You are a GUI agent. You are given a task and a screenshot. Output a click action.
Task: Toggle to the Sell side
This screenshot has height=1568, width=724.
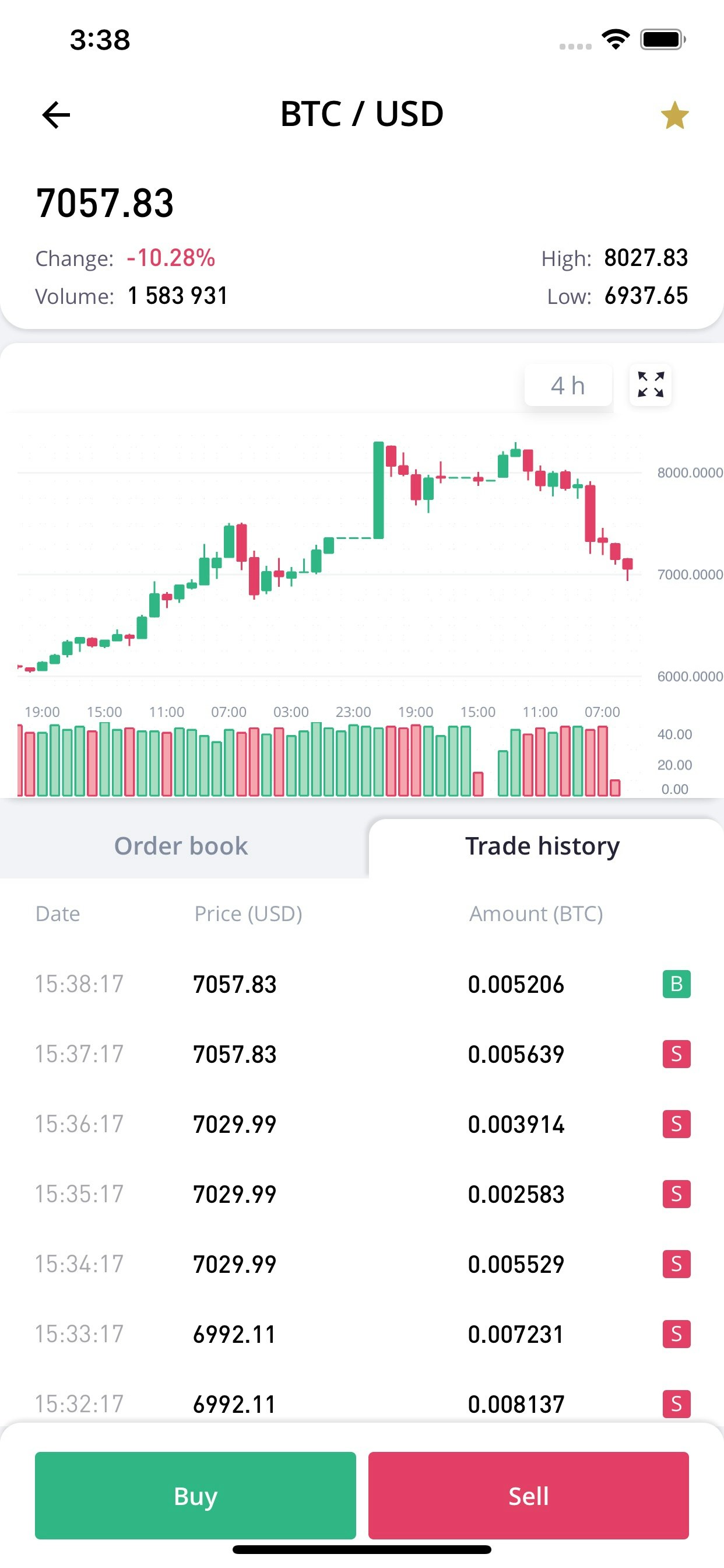click(x=528, y=1497)
